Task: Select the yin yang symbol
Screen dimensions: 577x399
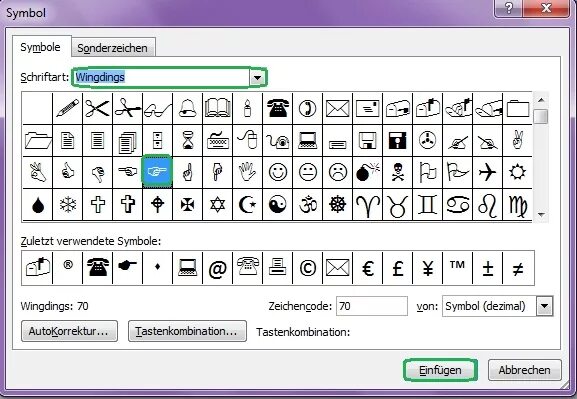Action: pos(277,204)
